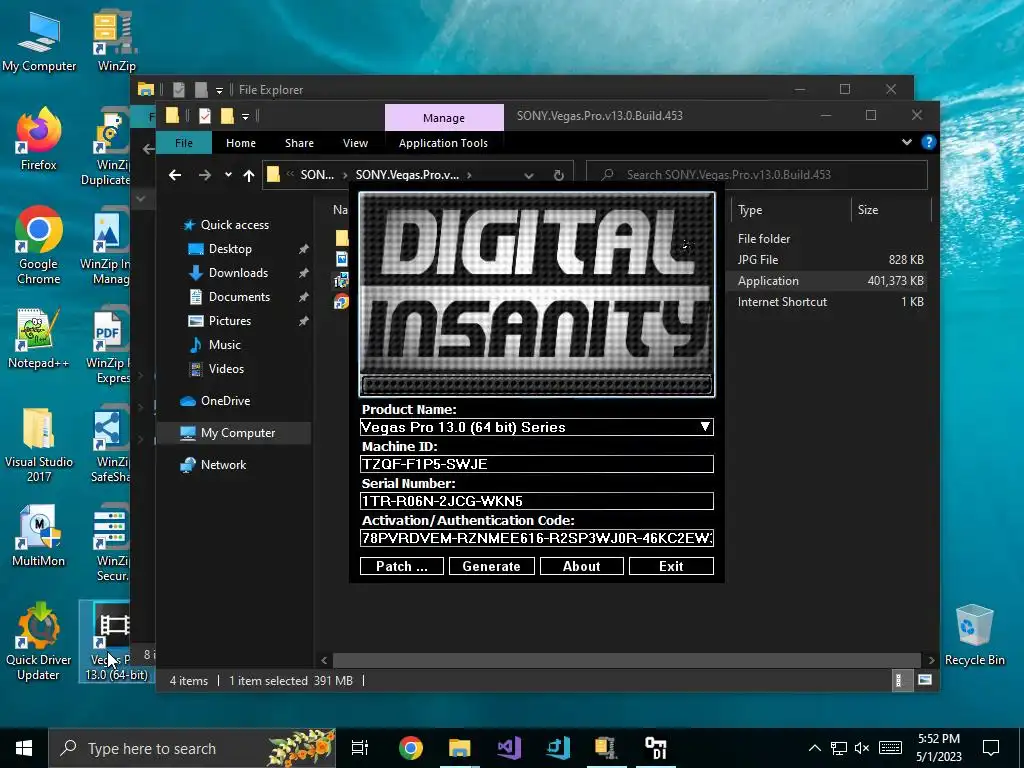Open the Quick Access Toolbar customize dropdown
The image size is (1024, 768).
(x=246, y=116)
